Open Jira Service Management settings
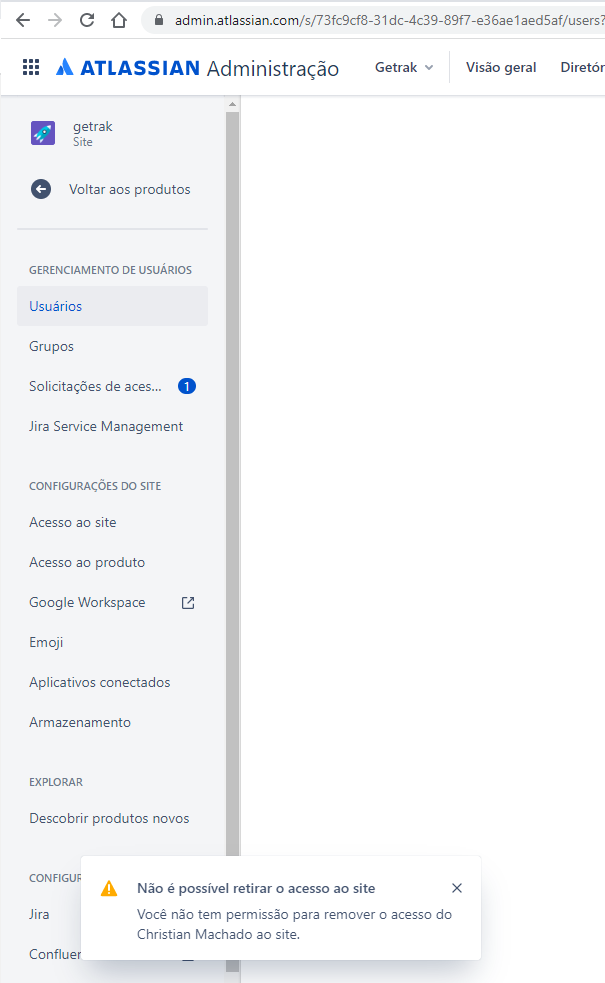605x983 pixels. click(112, 426)
